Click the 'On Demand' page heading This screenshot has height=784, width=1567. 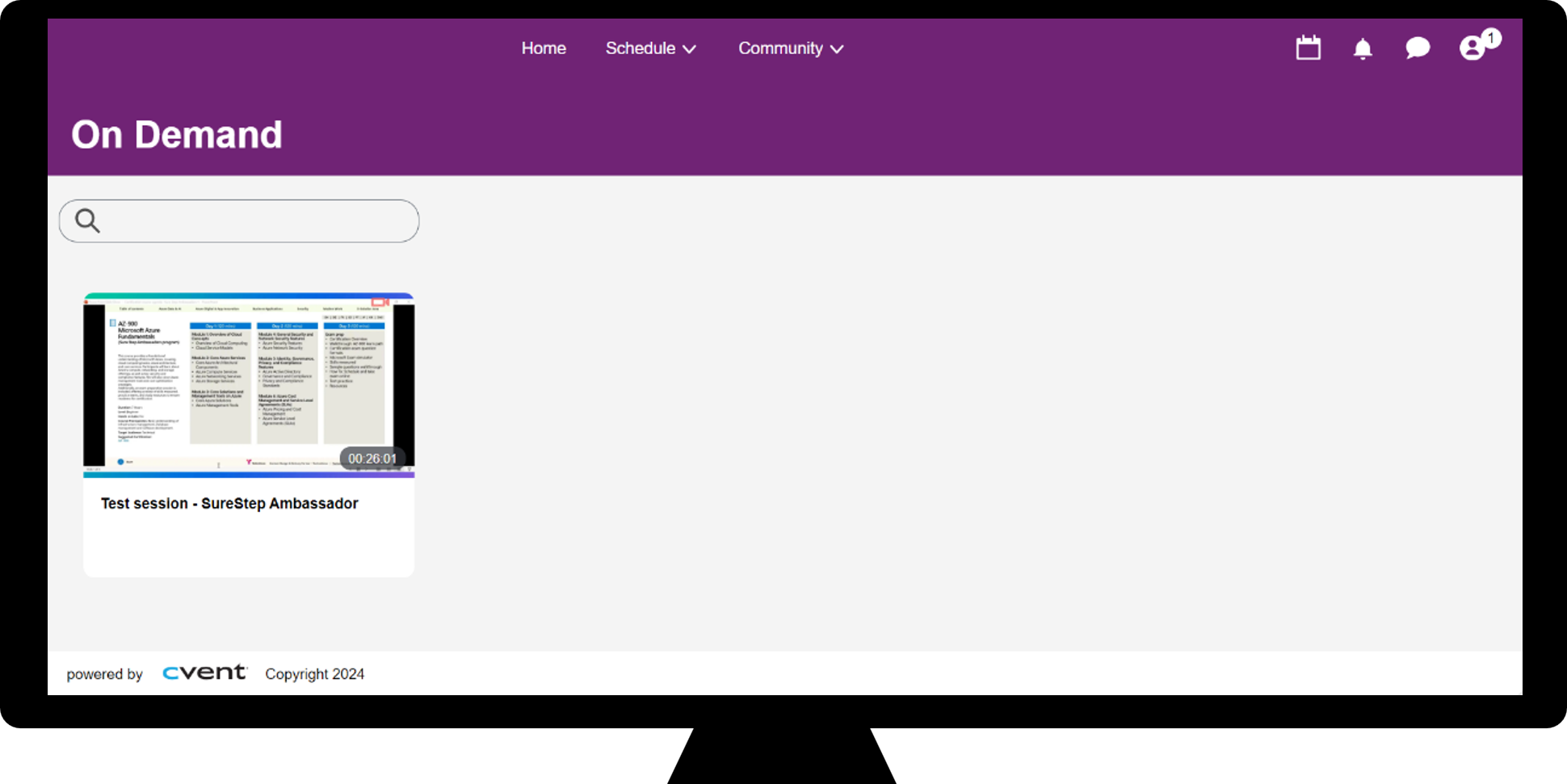pyautogui.click(x=177, y=134)
